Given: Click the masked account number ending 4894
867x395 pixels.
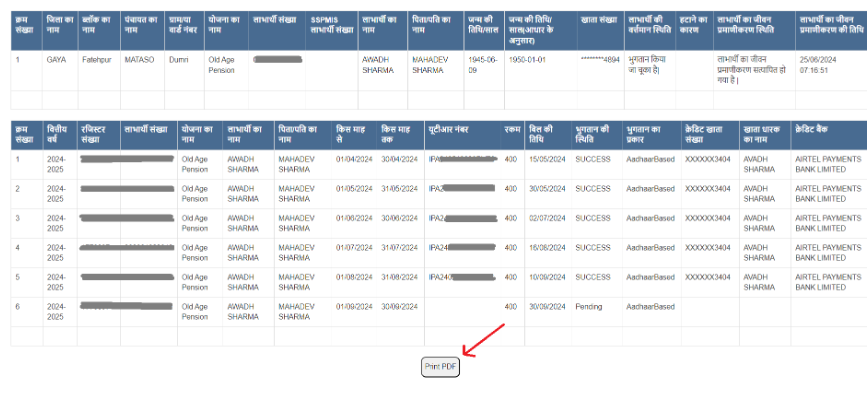Looking at the screenshot, I should (600, 60).
